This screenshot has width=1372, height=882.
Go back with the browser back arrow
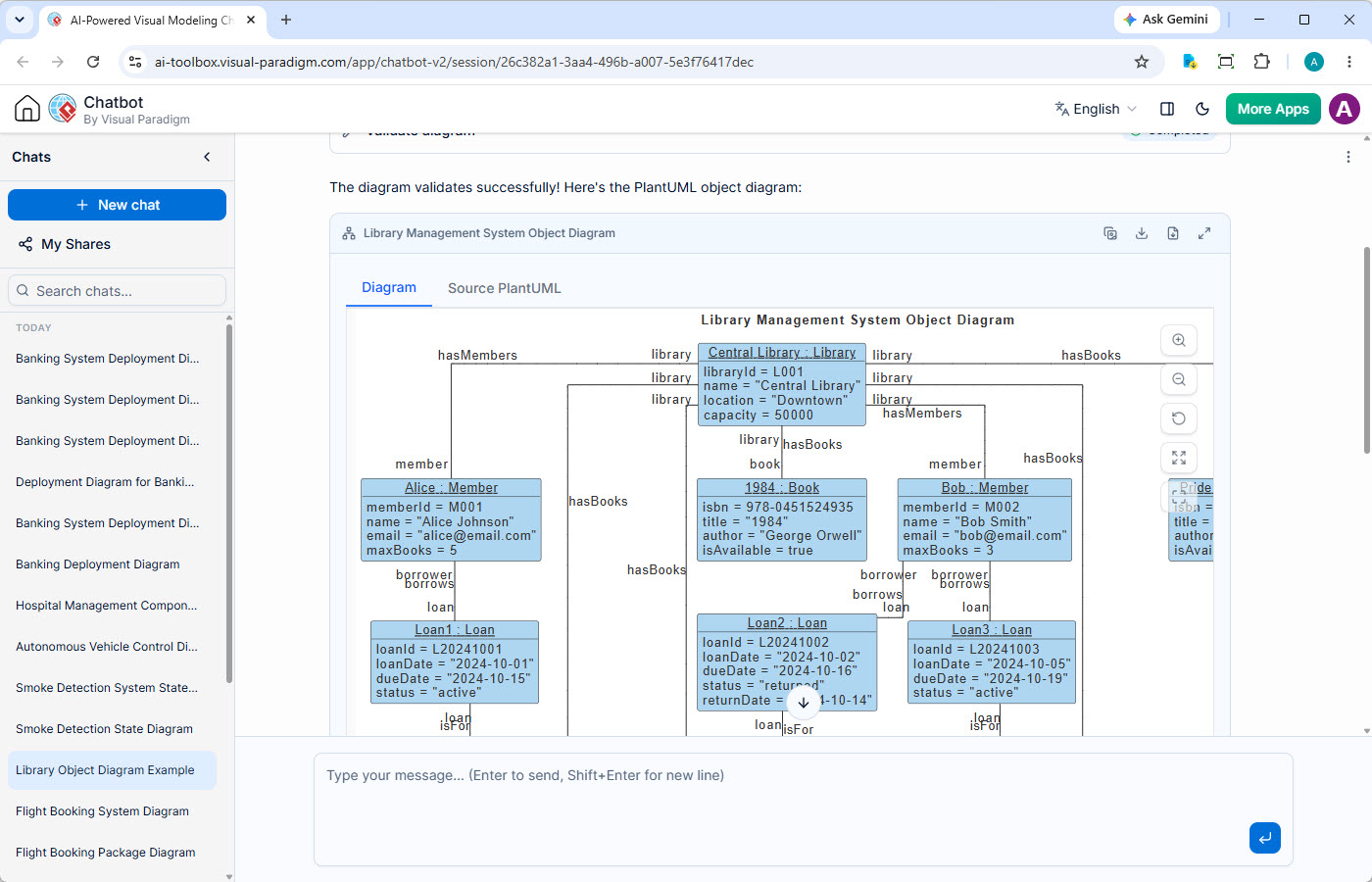click(23, 62)
